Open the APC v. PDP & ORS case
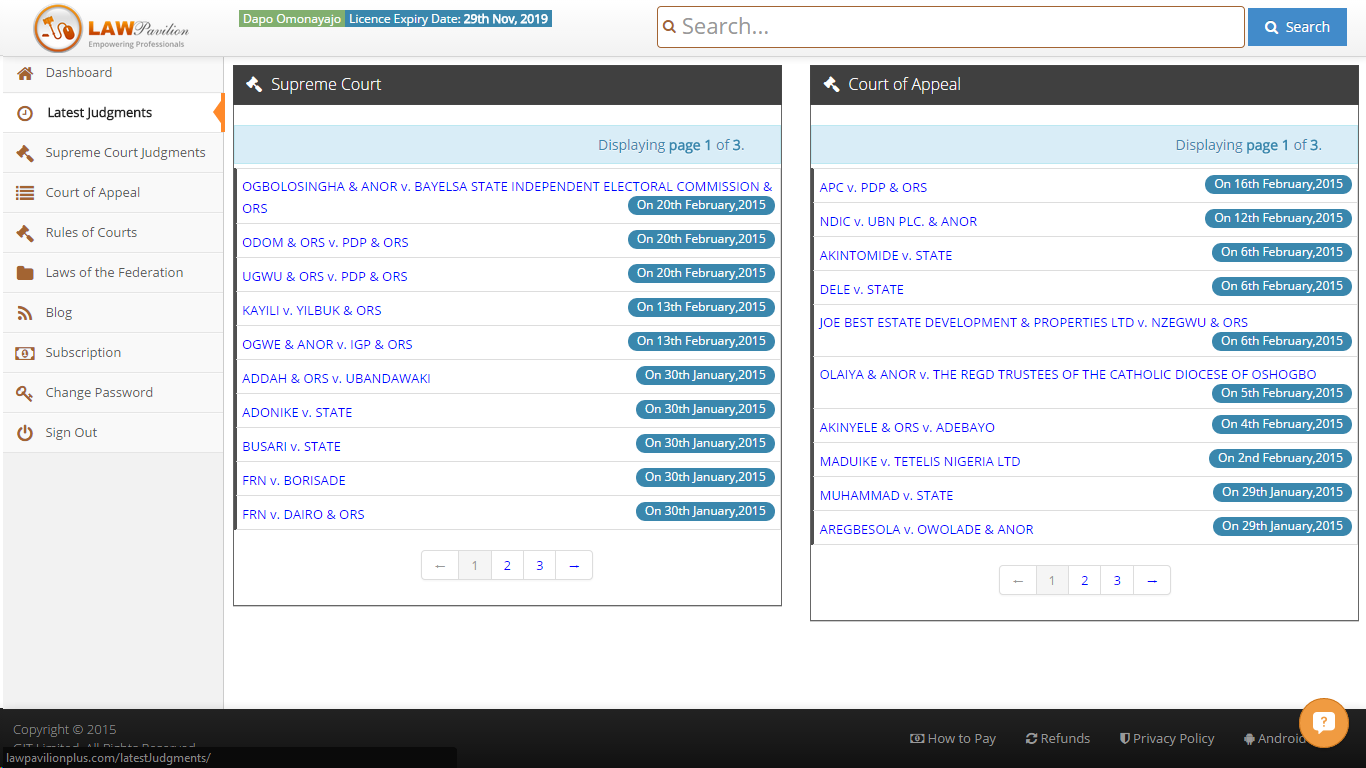The image size is (1366, 768). tap(873, 188)
